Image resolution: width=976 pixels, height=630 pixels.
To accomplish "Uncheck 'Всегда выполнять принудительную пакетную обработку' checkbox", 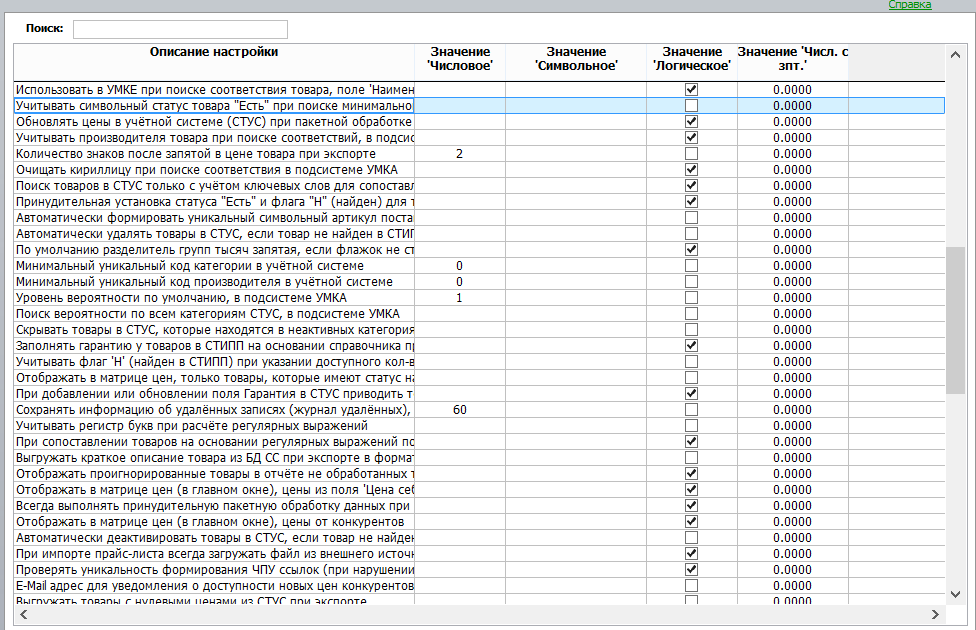I will click(692, 505).
